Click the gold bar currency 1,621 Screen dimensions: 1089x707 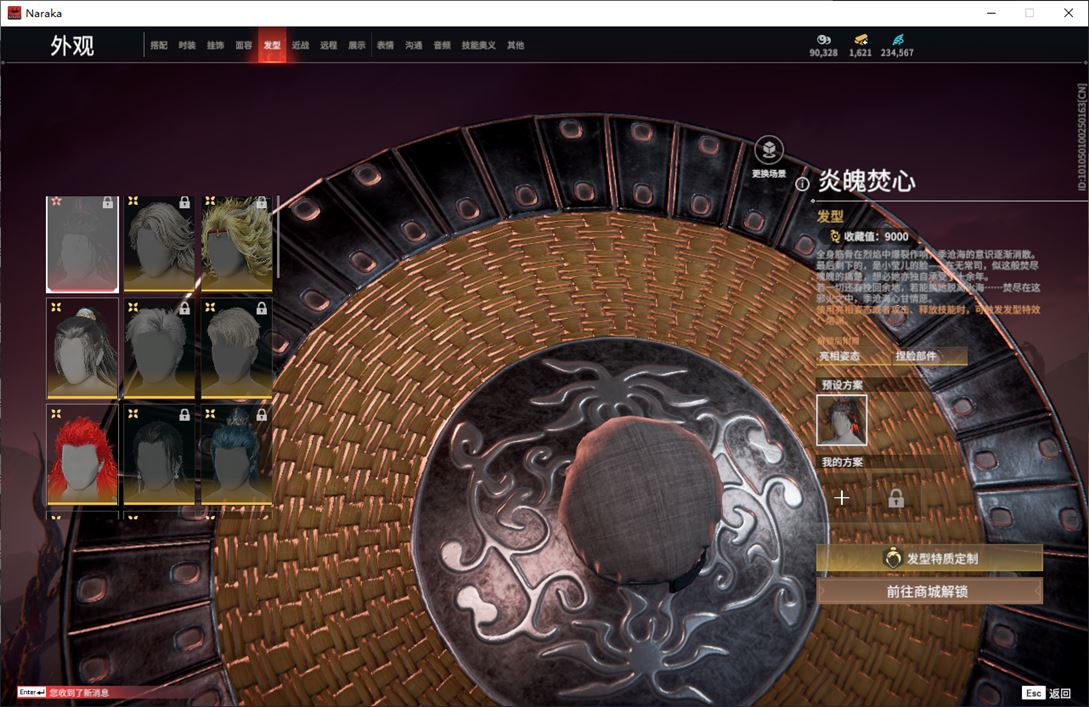pyautogui.click(x=861, y=46)
